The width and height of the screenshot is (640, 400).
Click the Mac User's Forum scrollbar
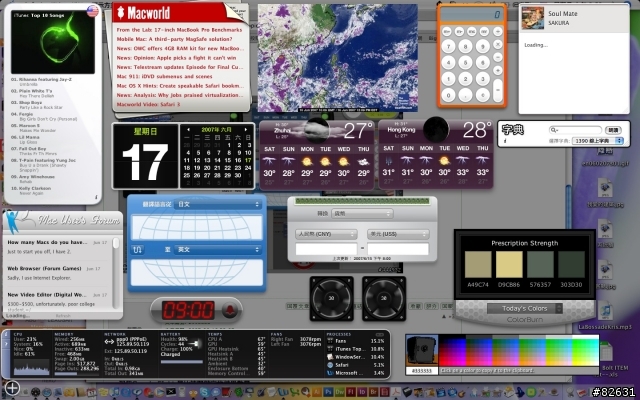(x=116, y=273)
